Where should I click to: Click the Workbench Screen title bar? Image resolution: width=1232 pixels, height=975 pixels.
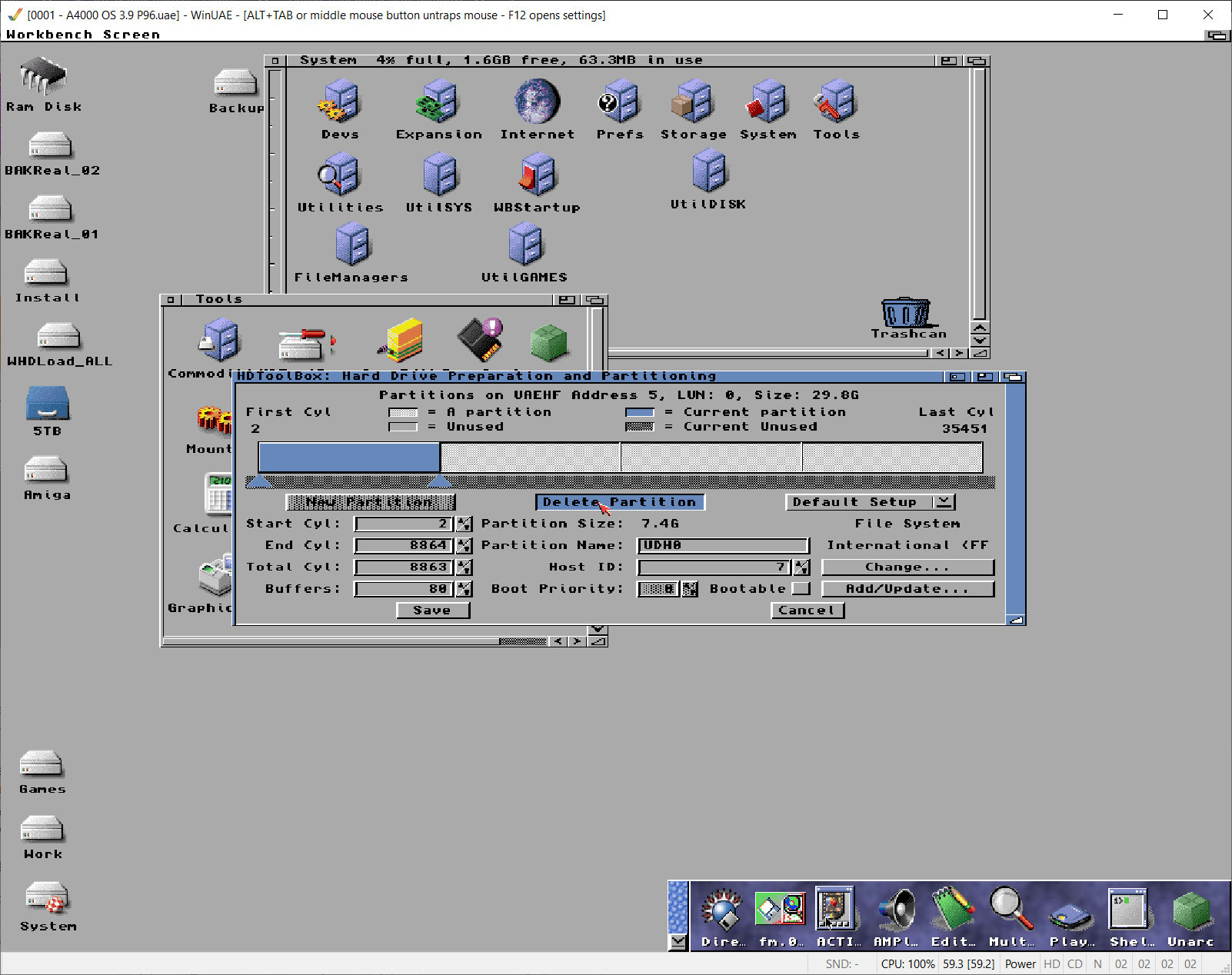[603, 35]
